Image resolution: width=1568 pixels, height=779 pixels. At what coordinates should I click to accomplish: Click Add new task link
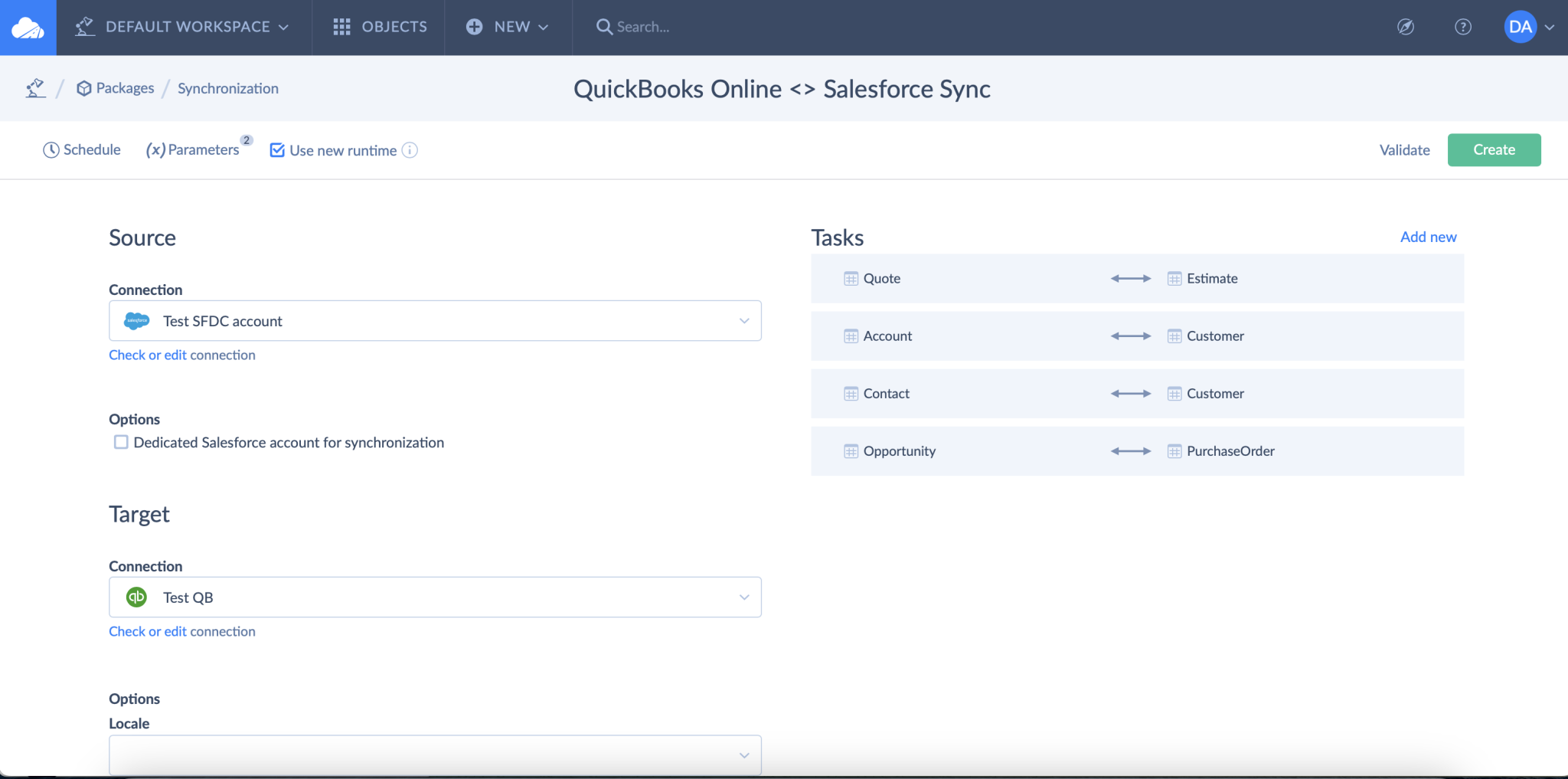pos(1428,237)
